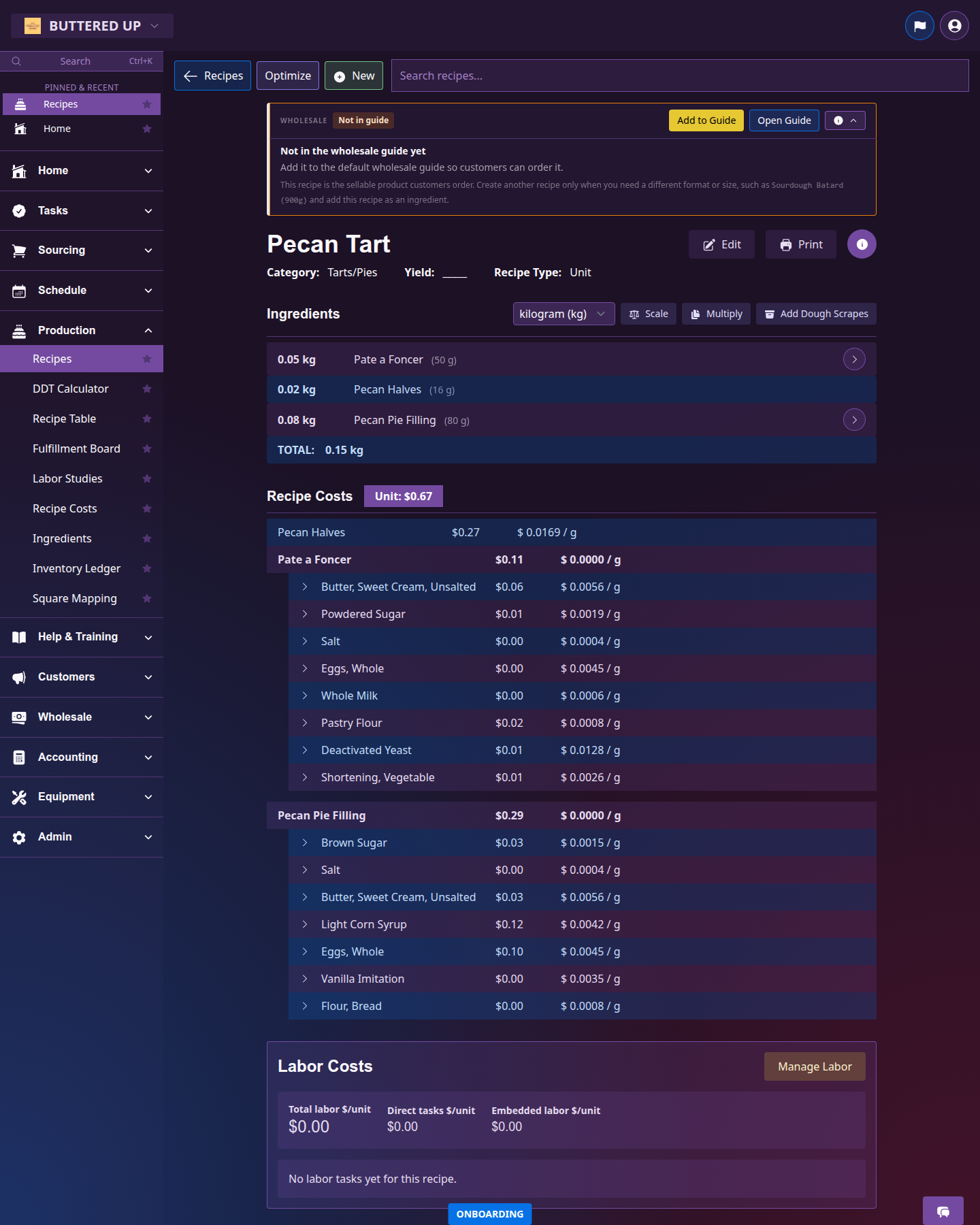This screenshot has width=980, height=1225.
Task: Expand the Brown Sugar cost row
Action: tap(305, 843)
